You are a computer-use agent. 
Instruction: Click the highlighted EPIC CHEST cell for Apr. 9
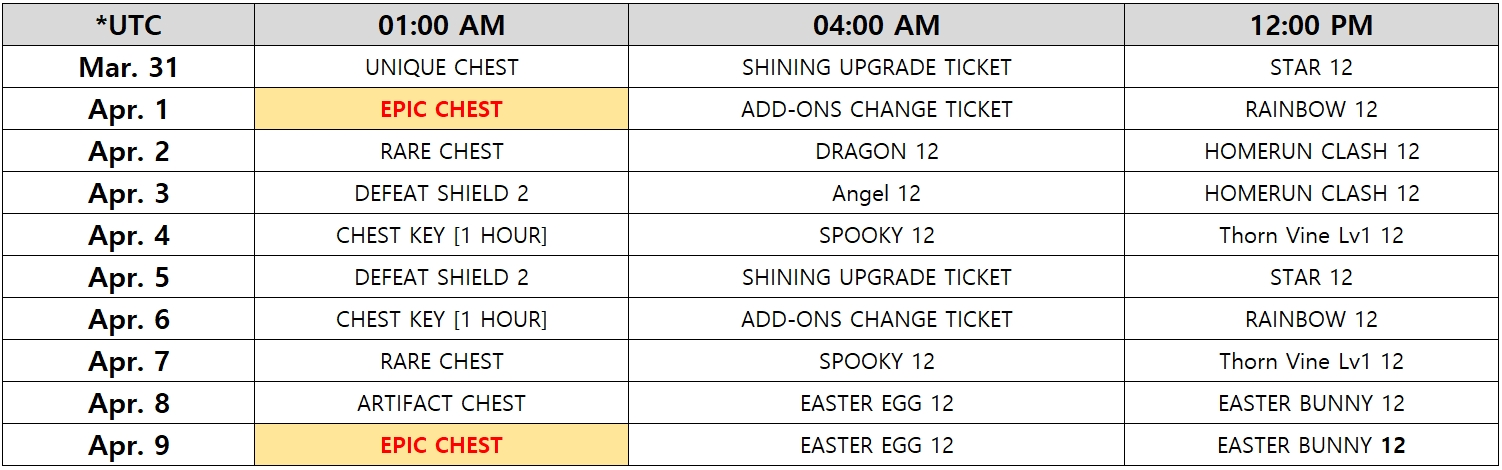441,445
